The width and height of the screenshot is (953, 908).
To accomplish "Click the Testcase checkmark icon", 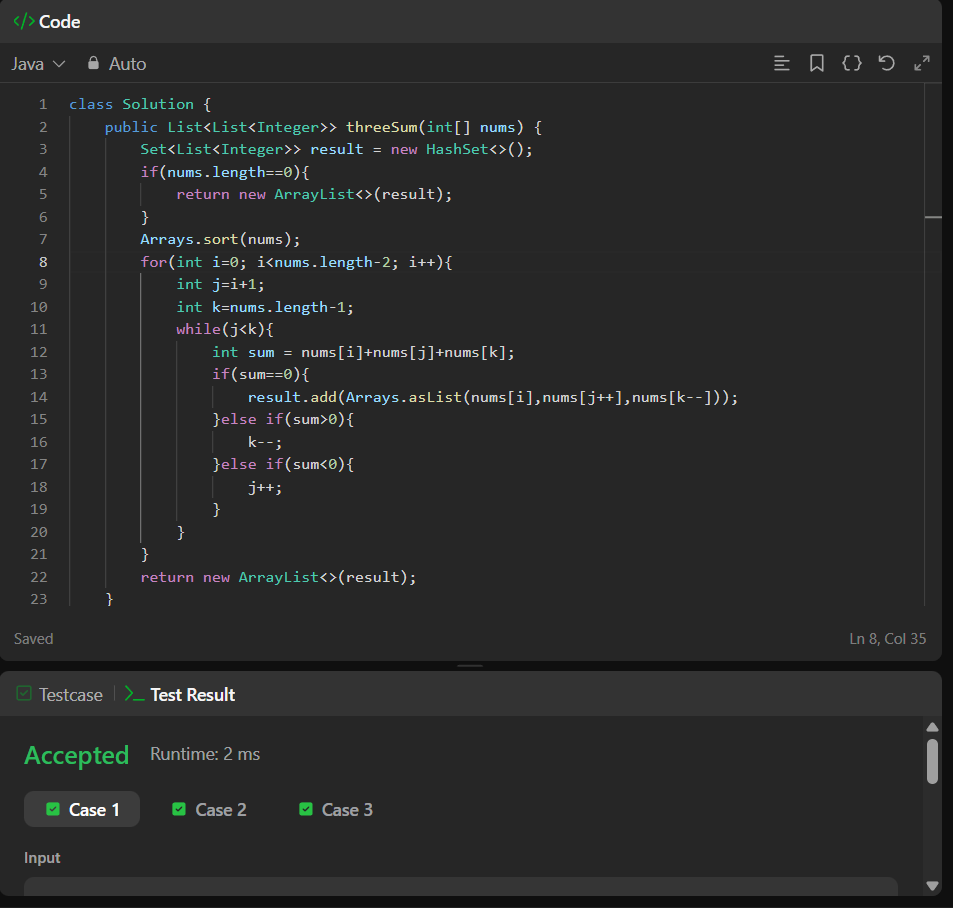I will pyautogui.click(x=24, y=693).
